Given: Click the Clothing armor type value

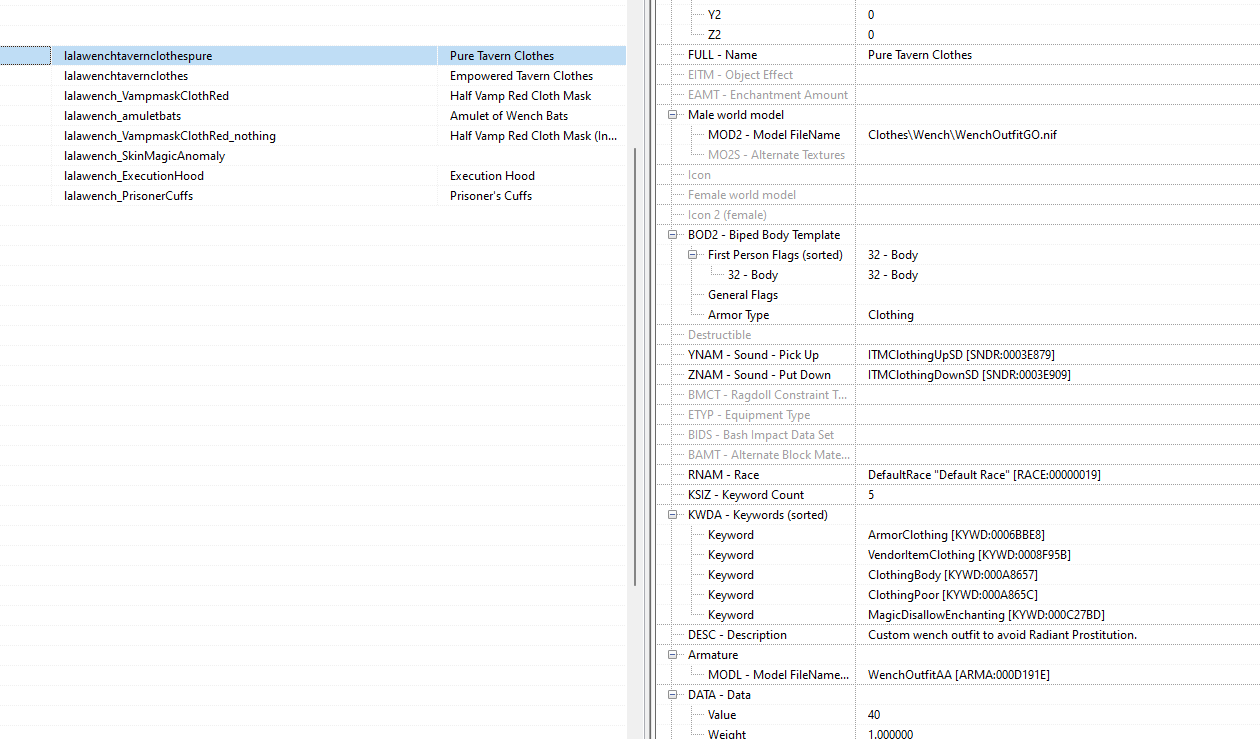Looking at the screenshot, I should click(891, 315).
